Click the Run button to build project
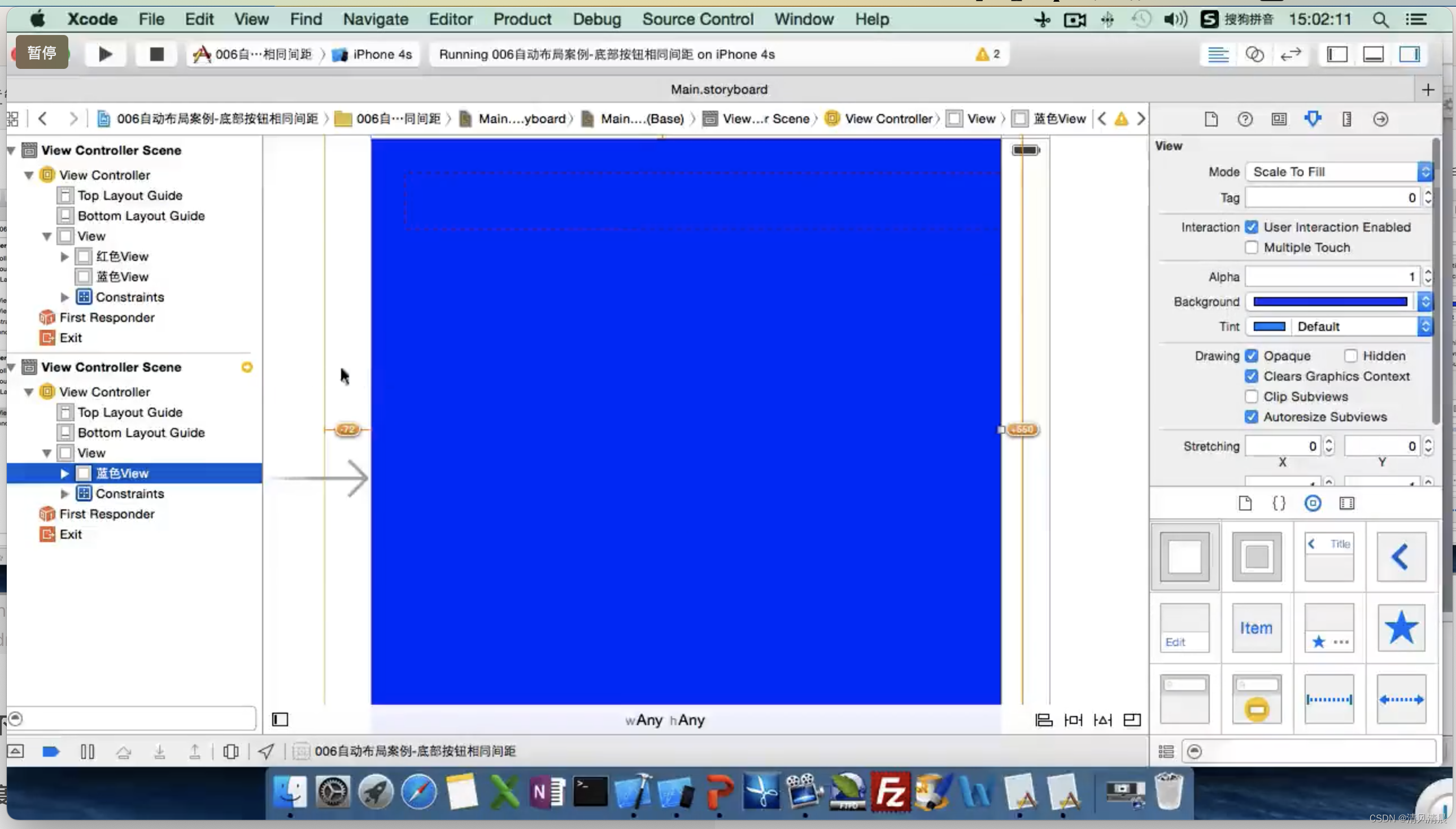The image size is (1456, 829). 105,54
